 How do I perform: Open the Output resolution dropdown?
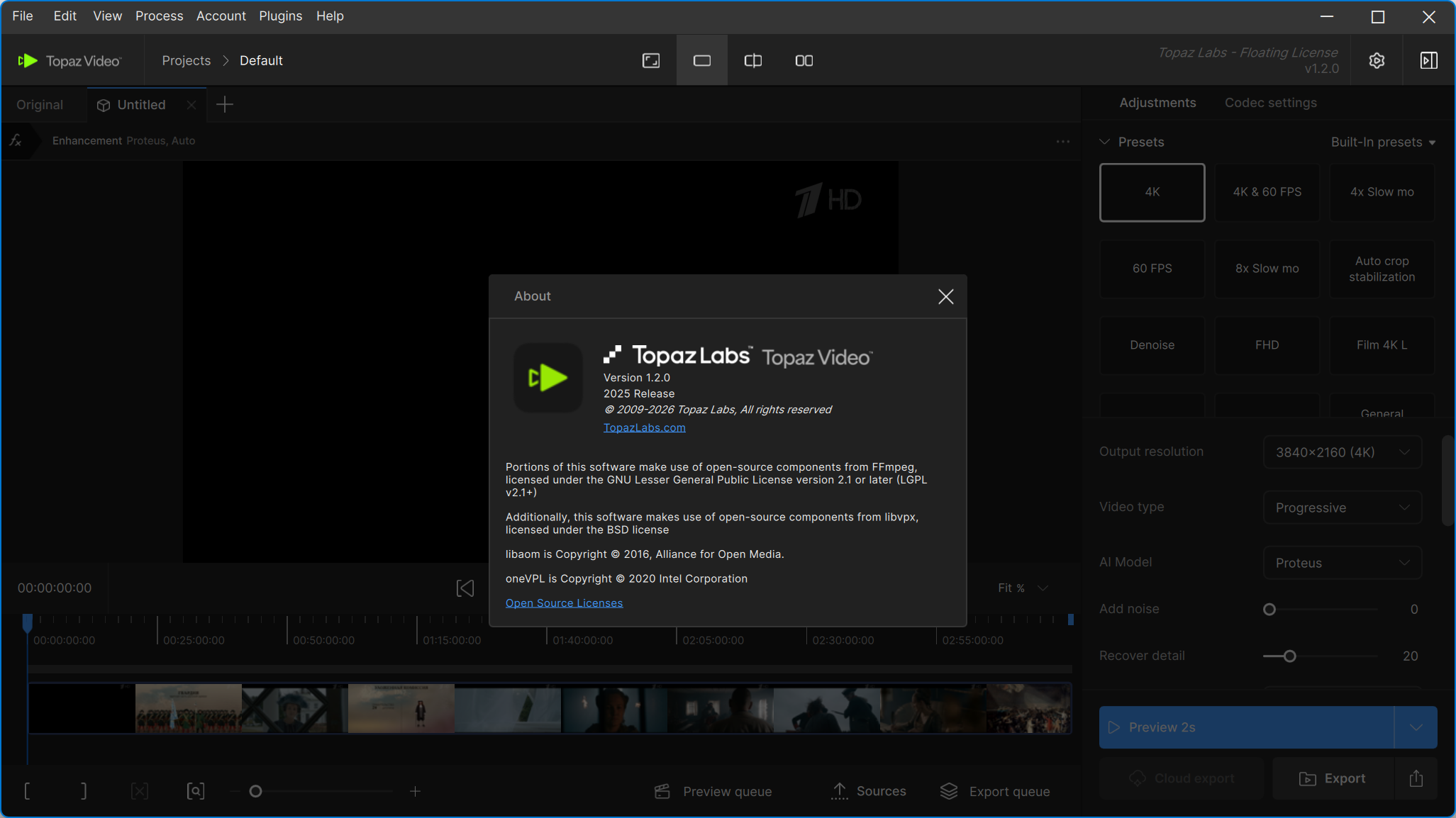click(1342, 452)
